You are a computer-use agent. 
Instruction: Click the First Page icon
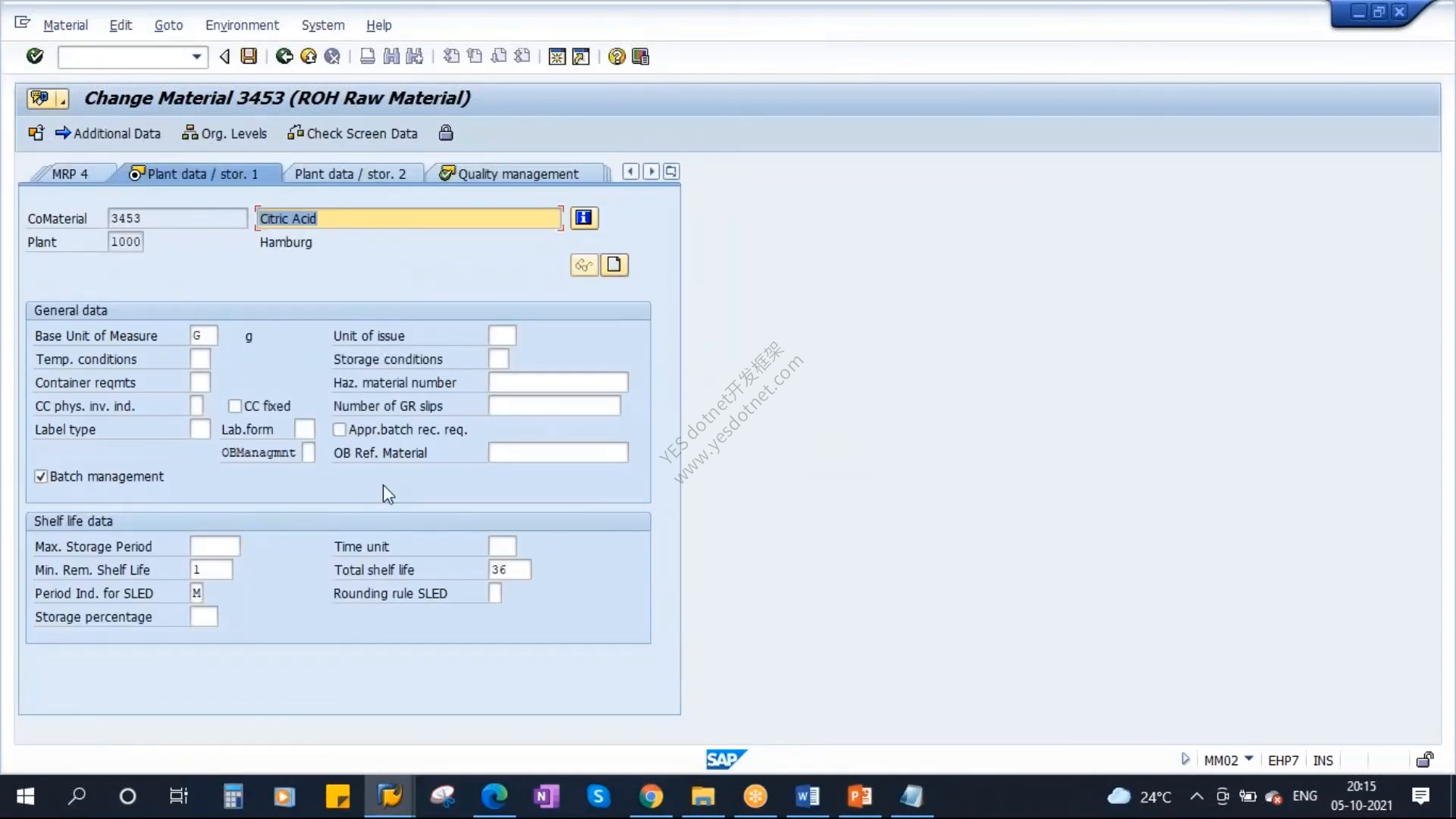tap(451, 56)
